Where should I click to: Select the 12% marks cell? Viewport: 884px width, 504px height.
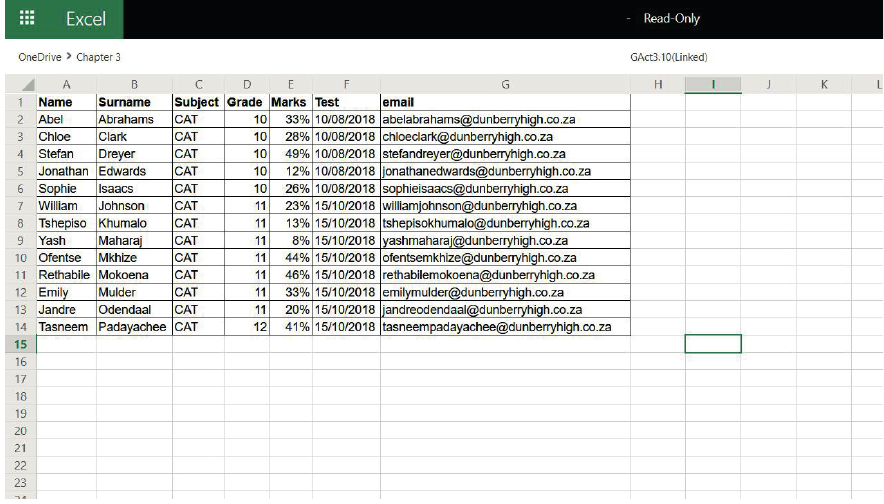click(x=291, y=171)
